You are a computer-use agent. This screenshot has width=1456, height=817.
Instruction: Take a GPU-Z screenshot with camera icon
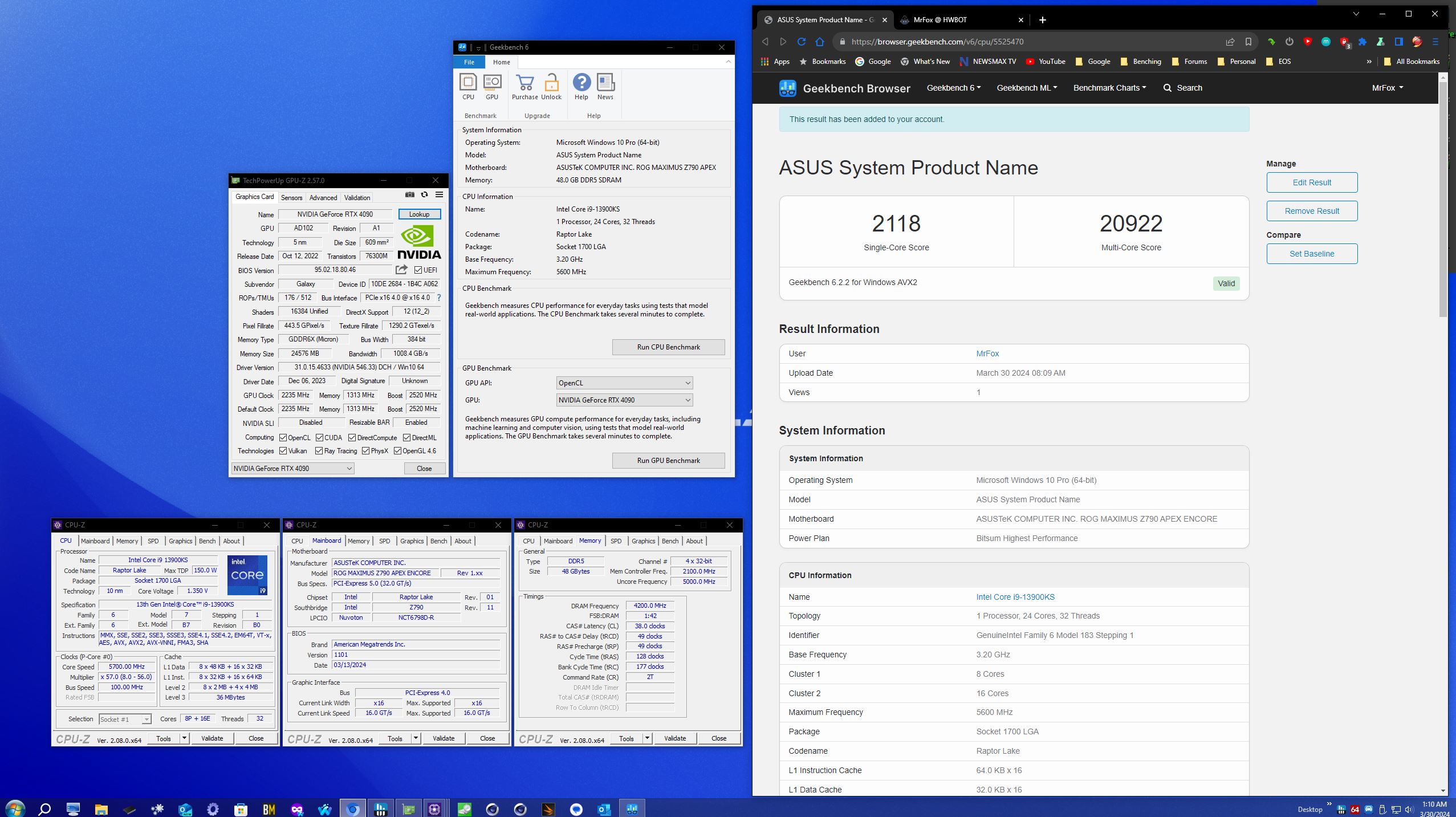tap(410, 195)
